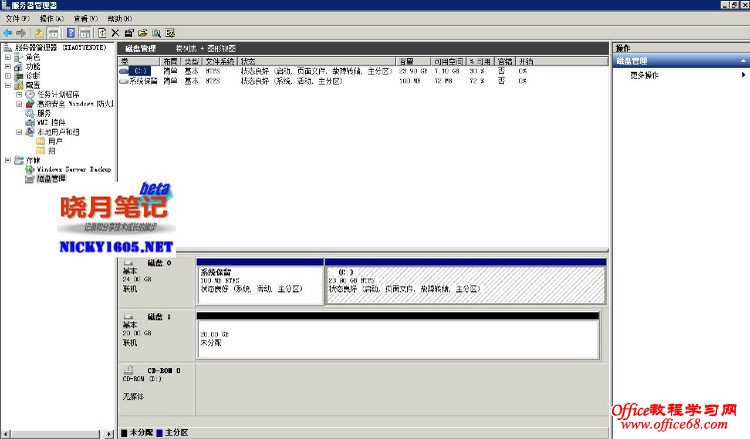
Task: Click the C: volume drive icon in list
Action: click(124, 71)
